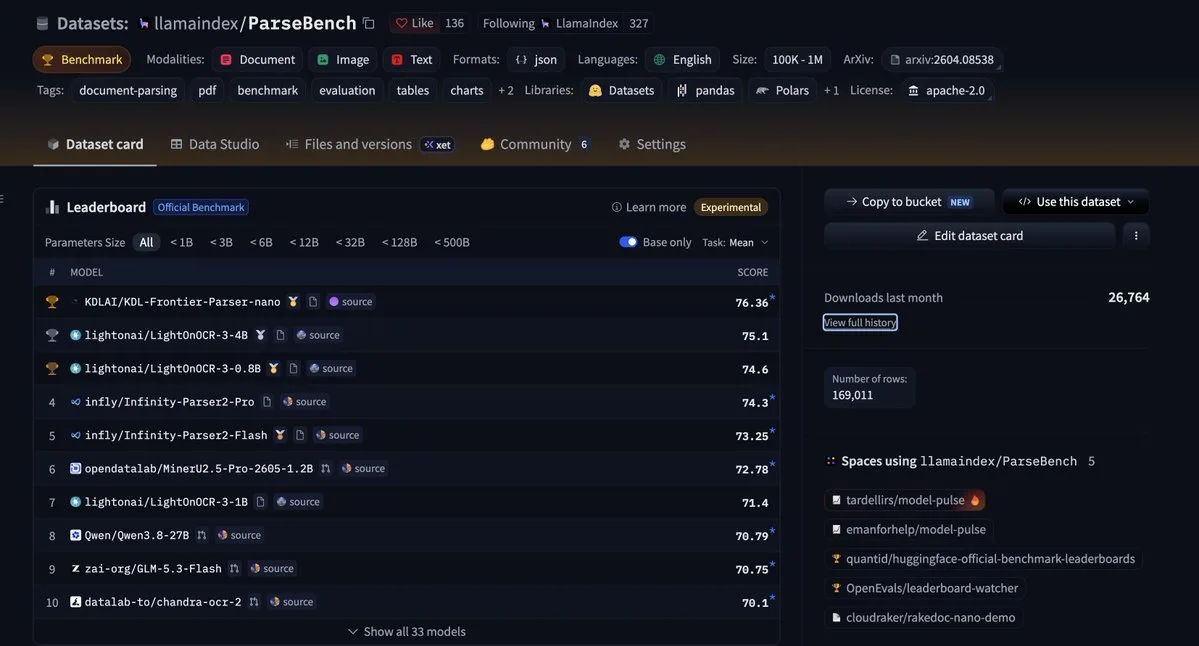The width and height of the screenshot is (1199, 646).
Task: Toggle the Base only switch
Action: 628,242
